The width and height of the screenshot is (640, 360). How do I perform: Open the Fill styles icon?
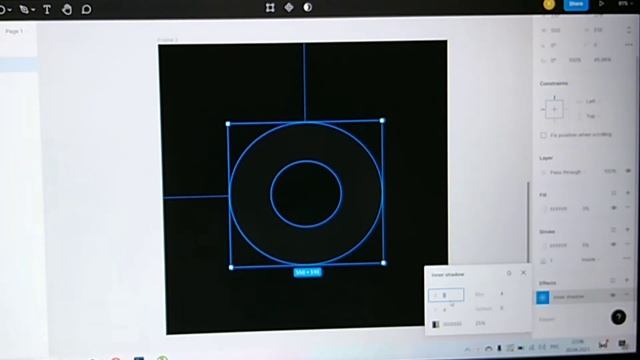tap(613, 193)
